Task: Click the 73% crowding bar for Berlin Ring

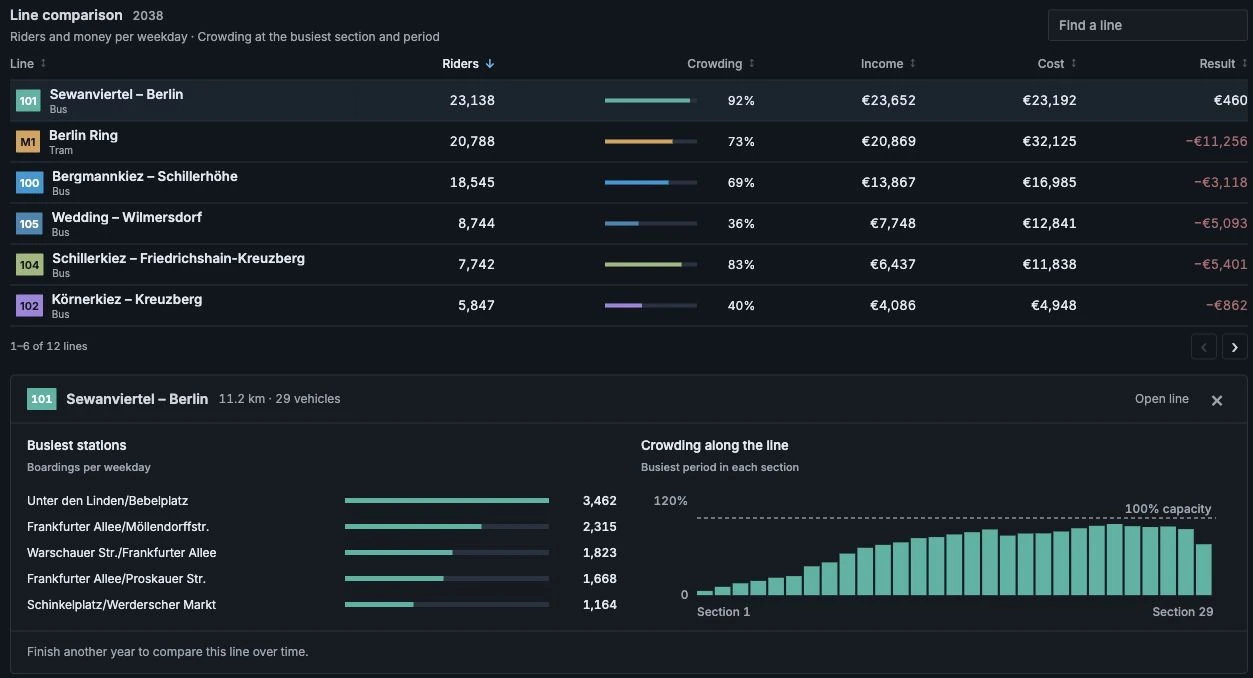Action: click(650, 142)
